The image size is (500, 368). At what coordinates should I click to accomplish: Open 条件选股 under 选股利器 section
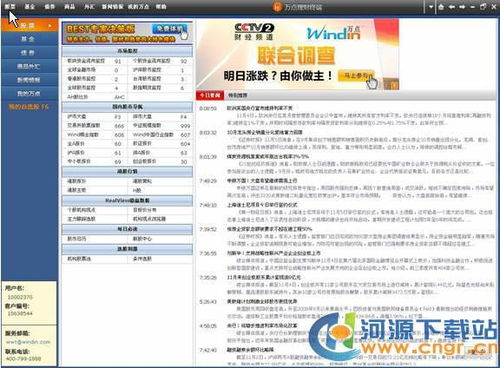142,259
